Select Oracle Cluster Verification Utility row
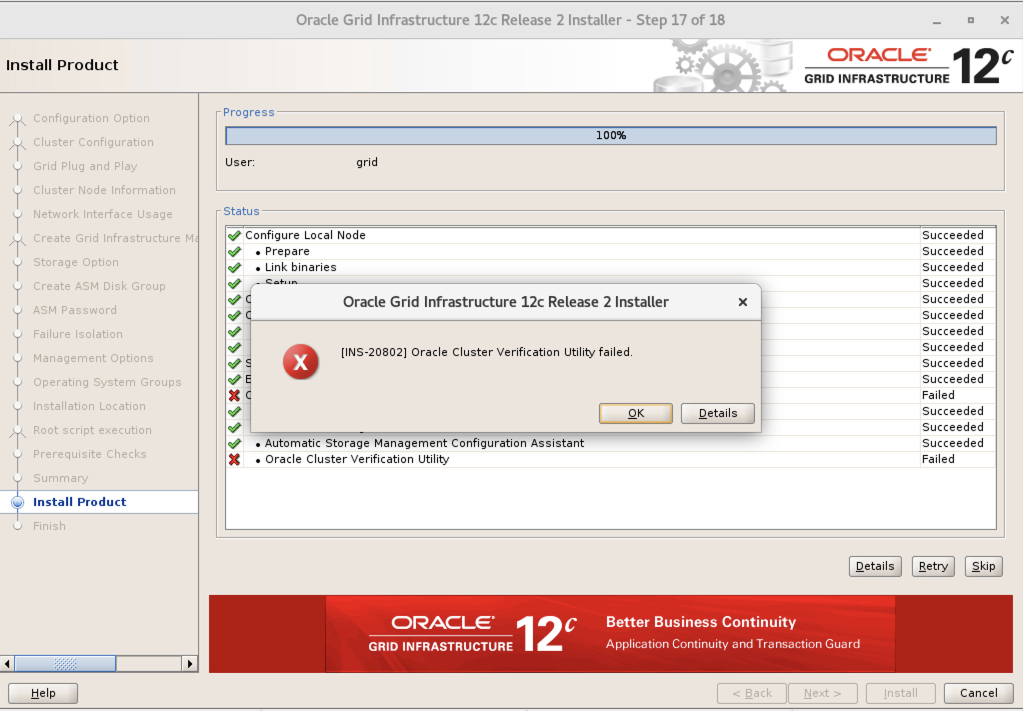The height and width of the screenshot is (711, 1023). click(x=611, y=459)
